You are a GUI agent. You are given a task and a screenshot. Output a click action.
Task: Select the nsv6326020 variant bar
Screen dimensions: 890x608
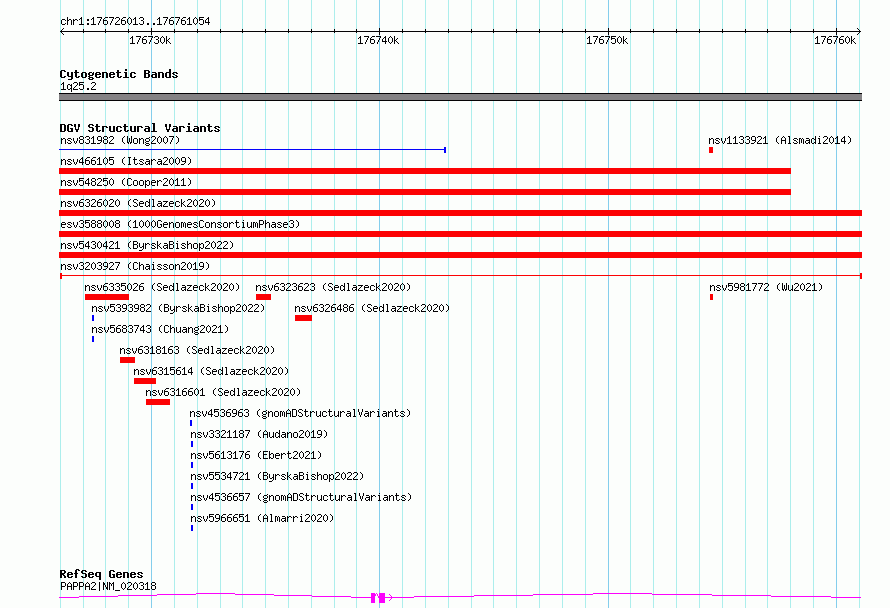tap(461, 213)
